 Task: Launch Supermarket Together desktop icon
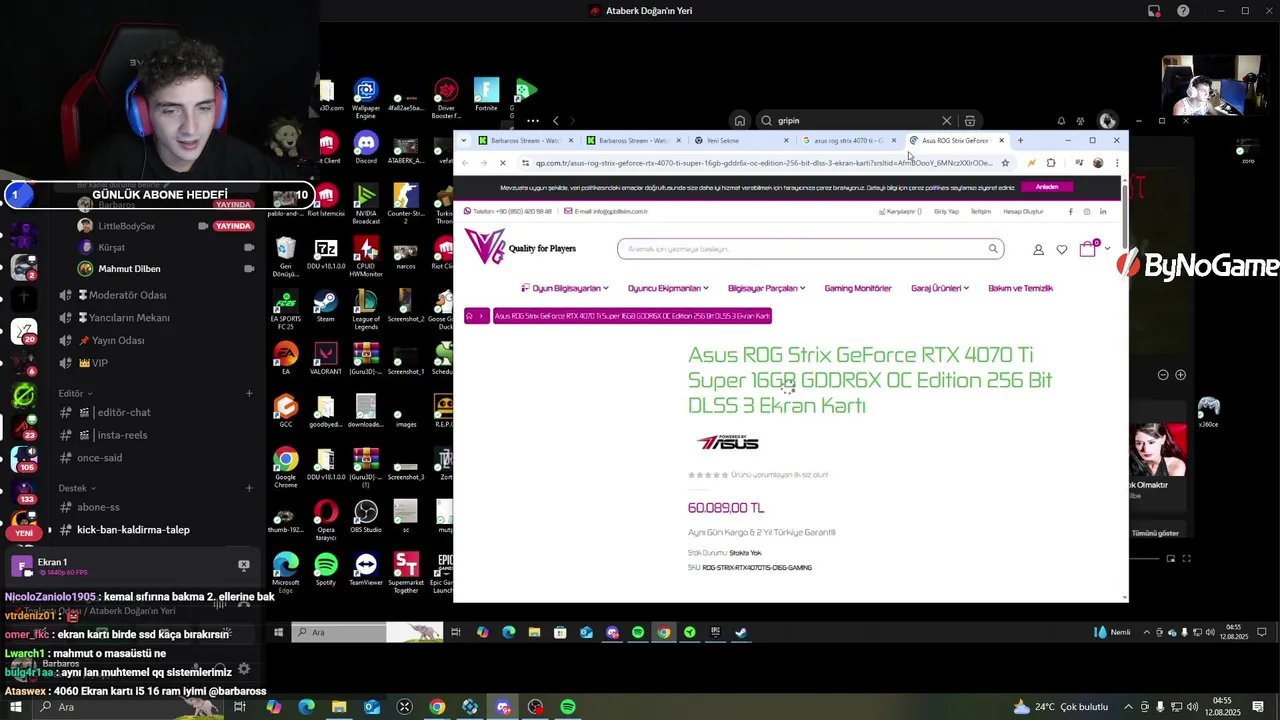[405, 572]
